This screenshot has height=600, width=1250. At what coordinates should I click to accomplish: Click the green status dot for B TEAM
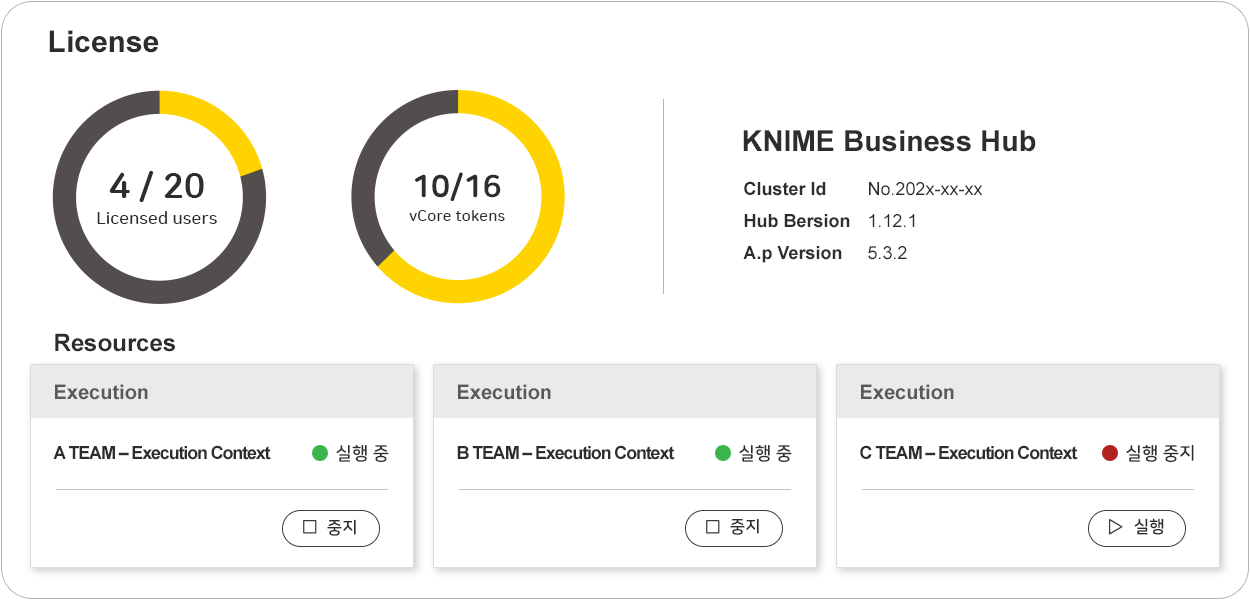tap(723, 453)
